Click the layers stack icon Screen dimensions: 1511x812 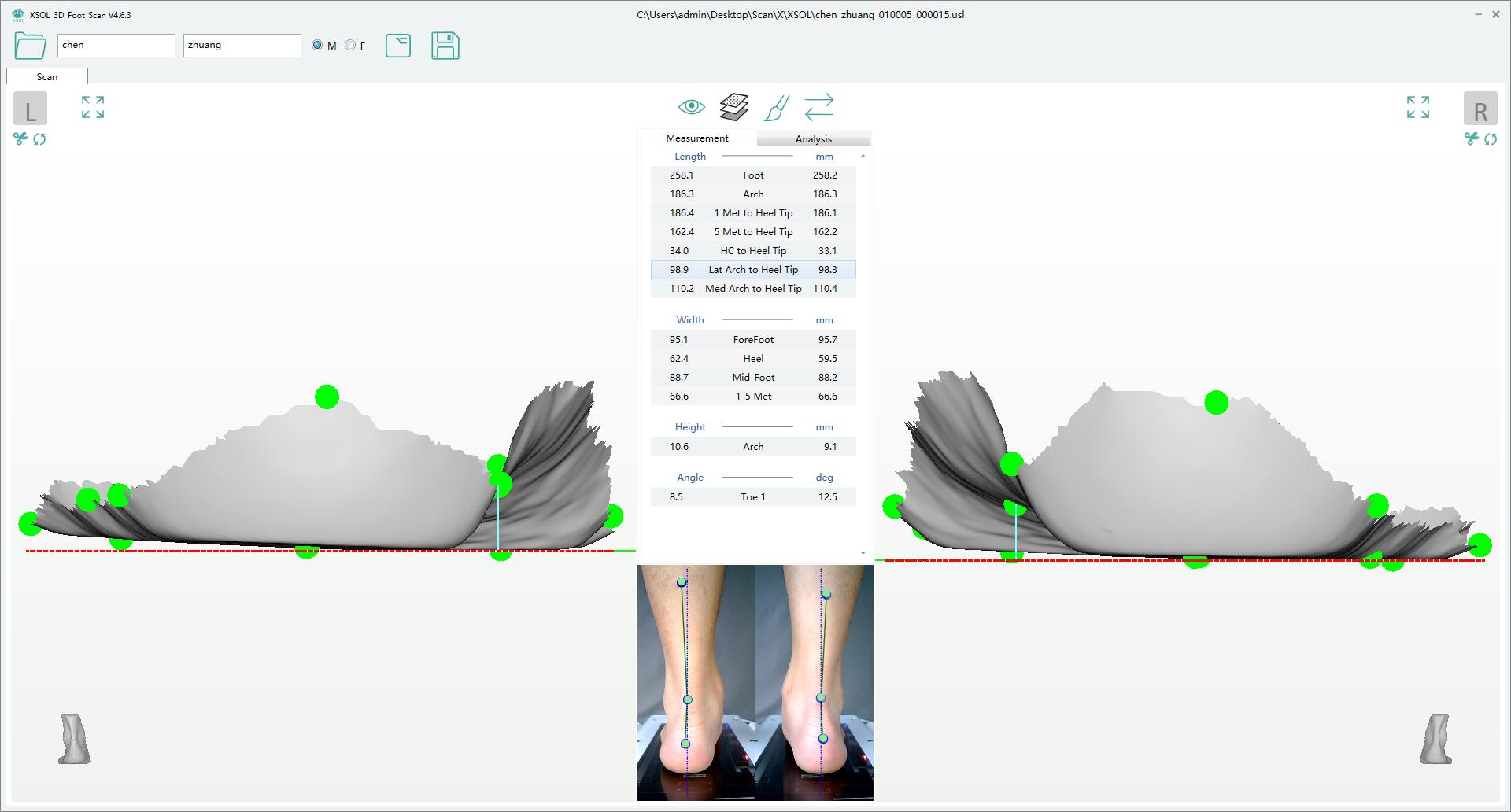tap(733, 107)
